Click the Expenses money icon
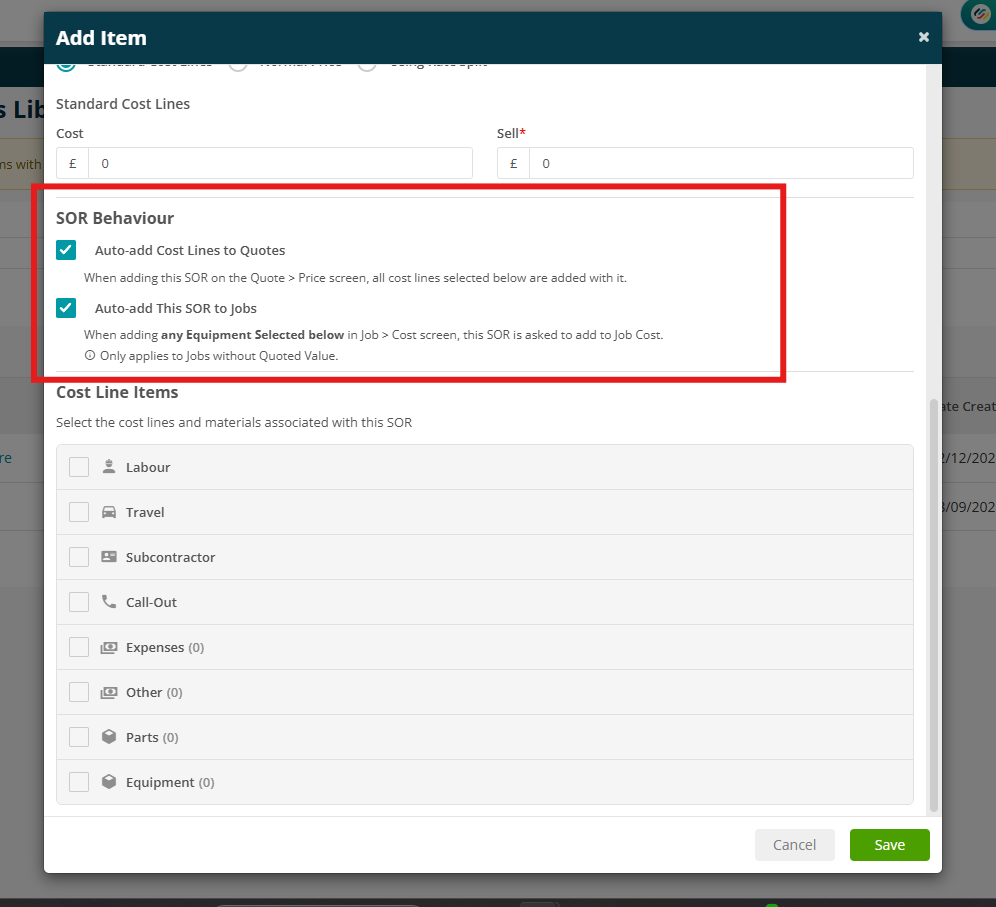The image size is (996, 907). [x=109, y=647]
